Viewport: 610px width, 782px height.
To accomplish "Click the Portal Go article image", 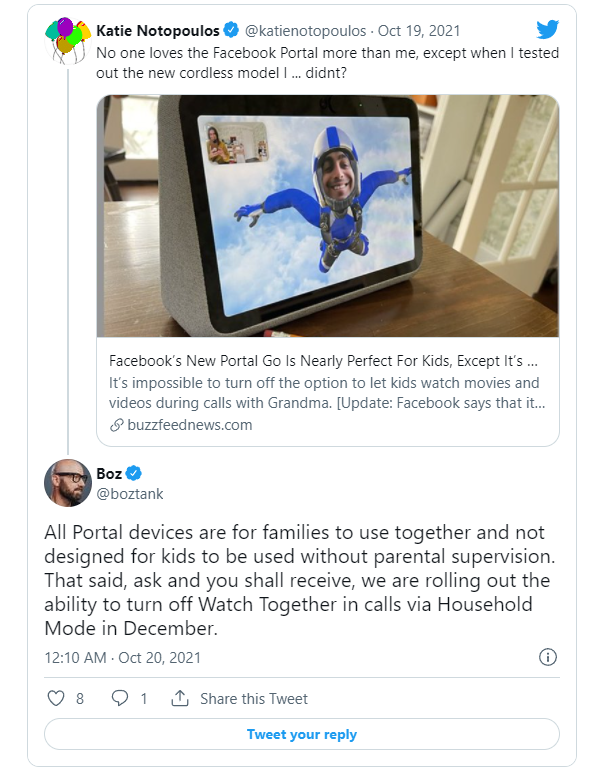I will (x=328, y=216).
